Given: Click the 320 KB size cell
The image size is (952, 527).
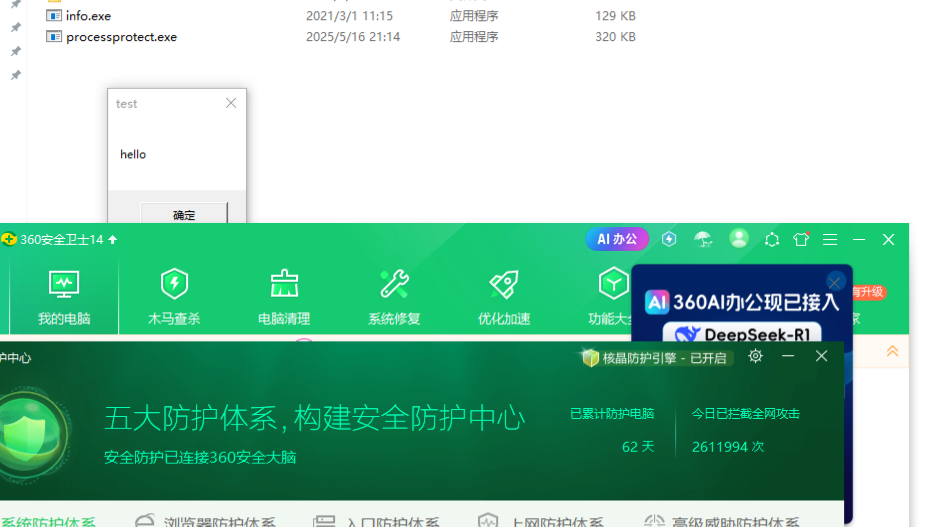Looking at the screenshot, I should tap(616, 37).
